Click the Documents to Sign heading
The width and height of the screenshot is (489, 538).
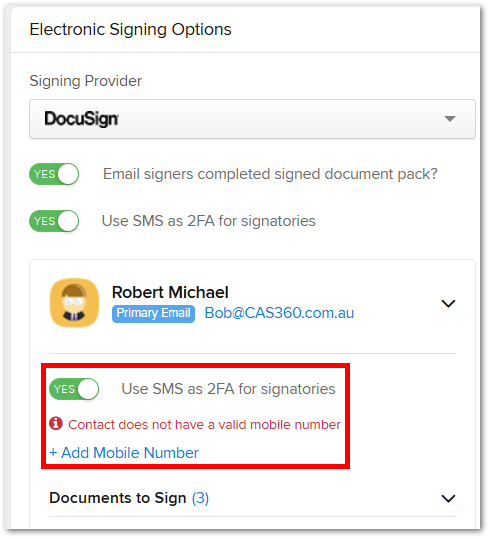coord(118,498)
